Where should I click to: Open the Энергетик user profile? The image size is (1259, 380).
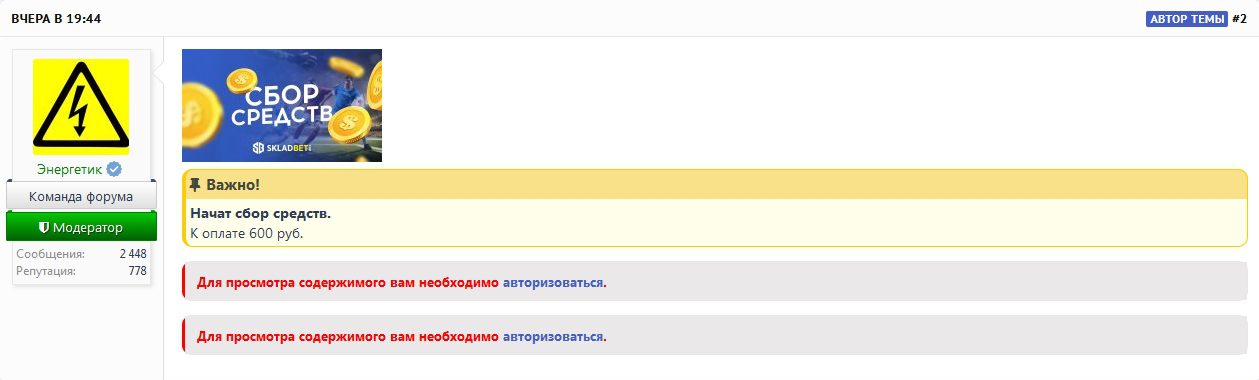69,169
